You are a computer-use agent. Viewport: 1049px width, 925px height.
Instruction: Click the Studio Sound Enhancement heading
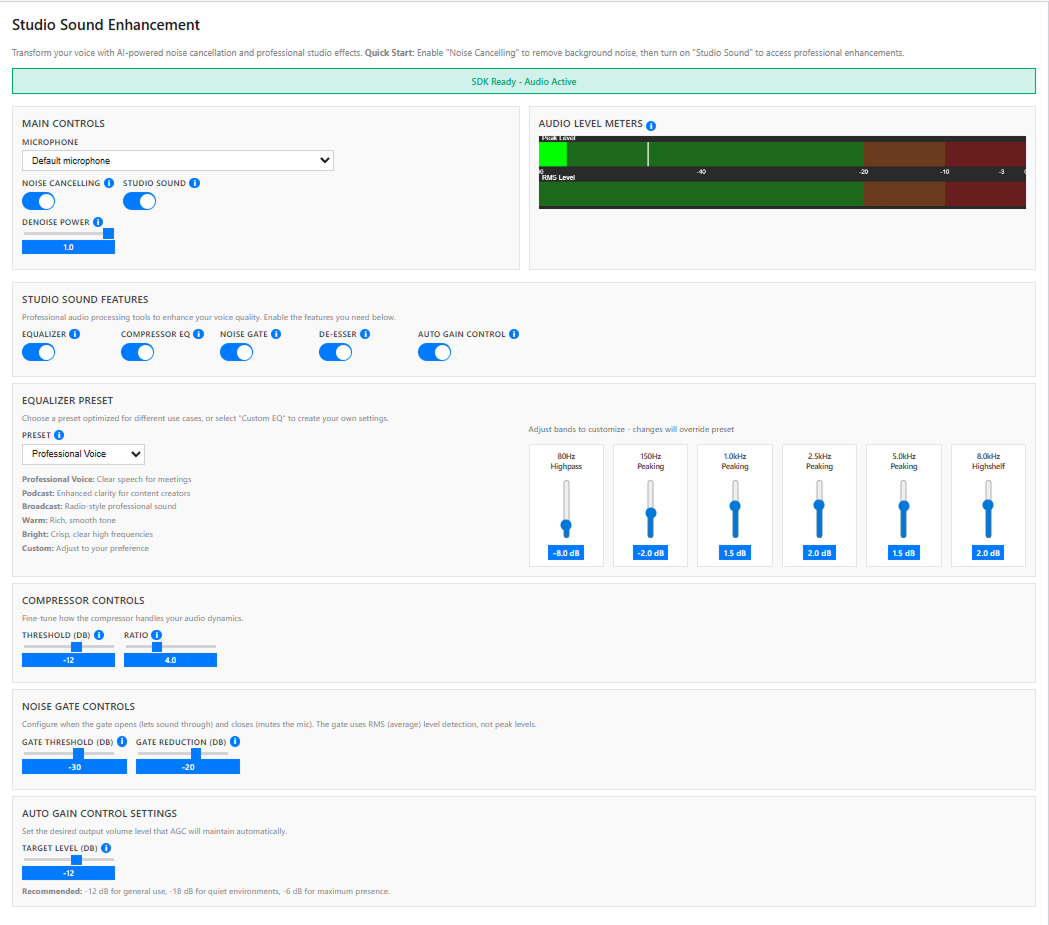(x=106, y=25)
